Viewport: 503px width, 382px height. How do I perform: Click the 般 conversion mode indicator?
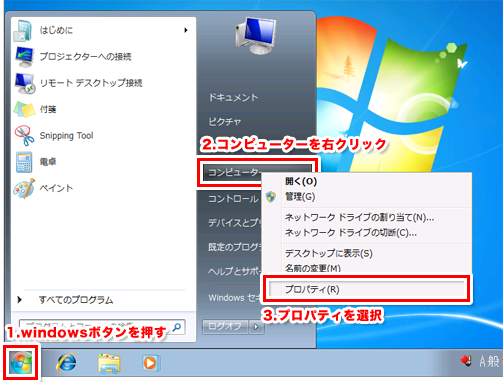(x=492, y=361)
